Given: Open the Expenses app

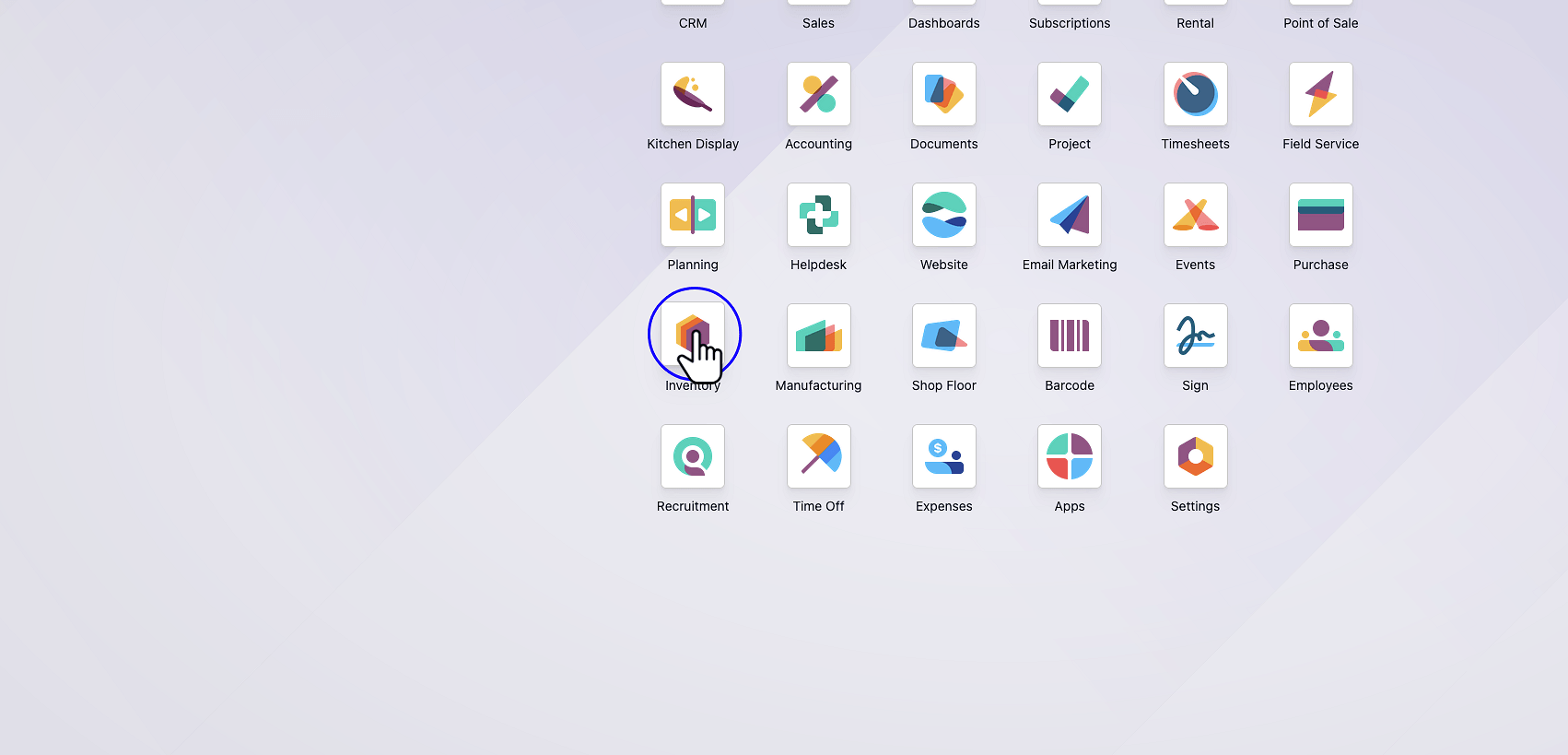Looking at the screenshot, I should tap(944, 456).
